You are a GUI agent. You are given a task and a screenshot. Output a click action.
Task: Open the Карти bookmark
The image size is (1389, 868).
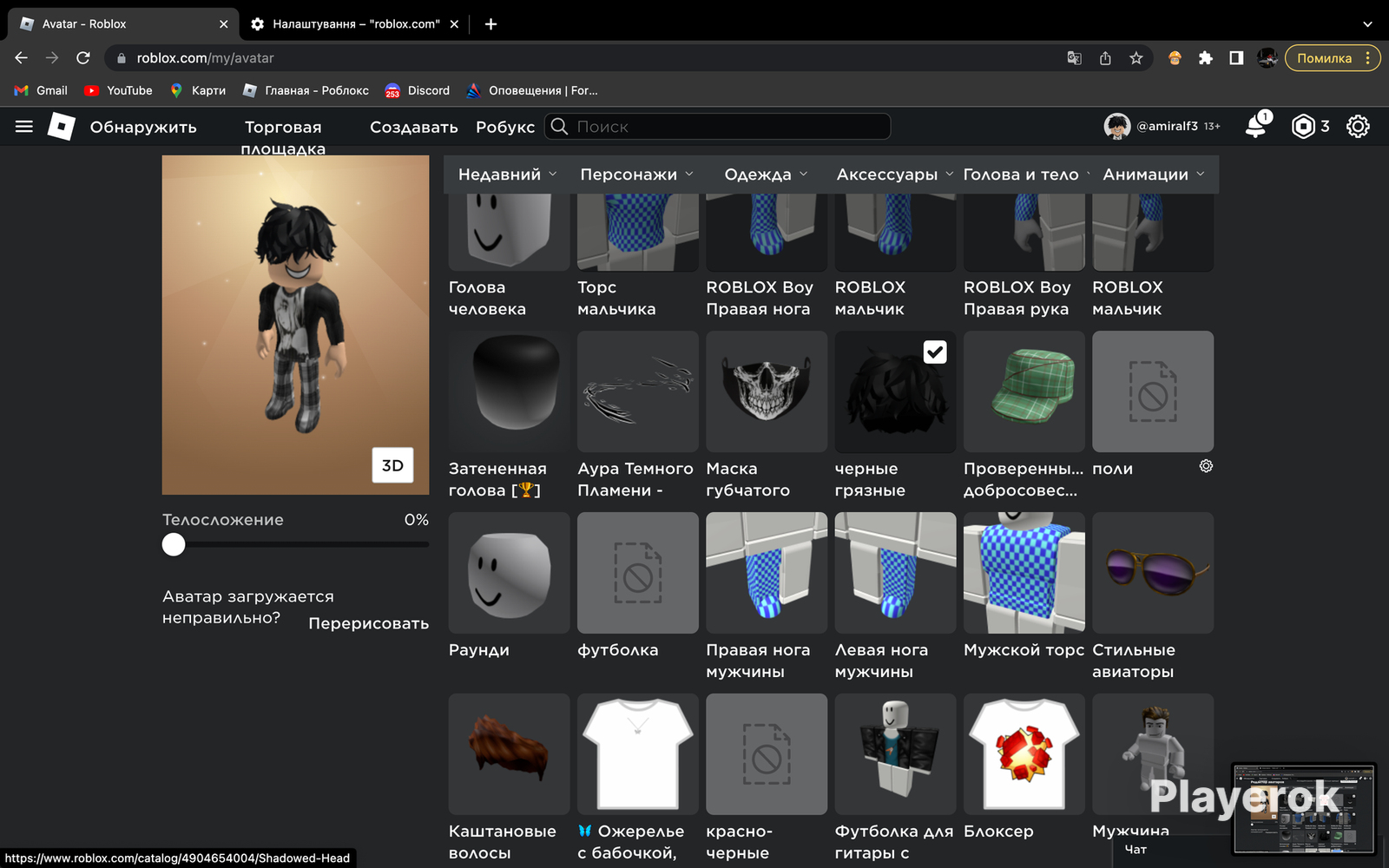click(x=198, y=90)
